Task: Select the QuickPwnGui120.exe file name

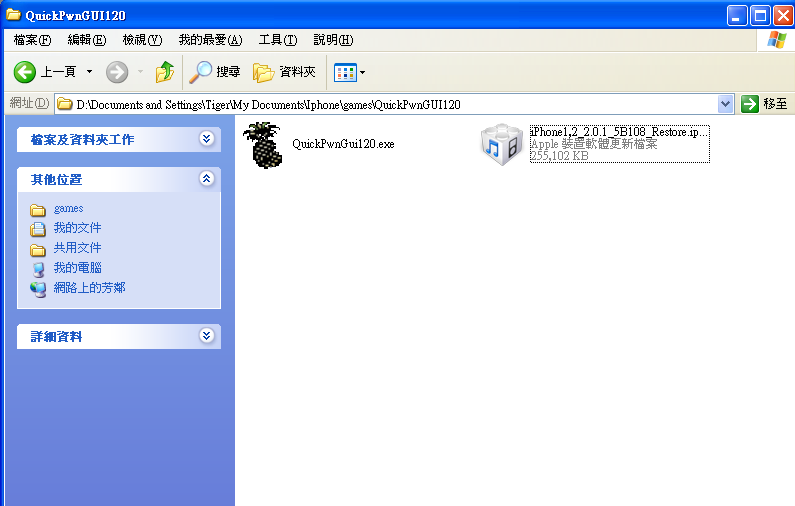Action: click(343, 144)
